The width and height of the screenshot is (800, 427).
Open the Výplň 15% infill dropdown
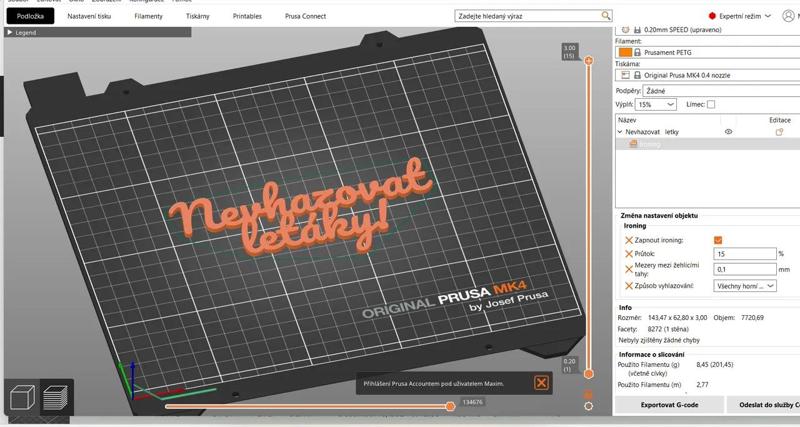(656, 104)
